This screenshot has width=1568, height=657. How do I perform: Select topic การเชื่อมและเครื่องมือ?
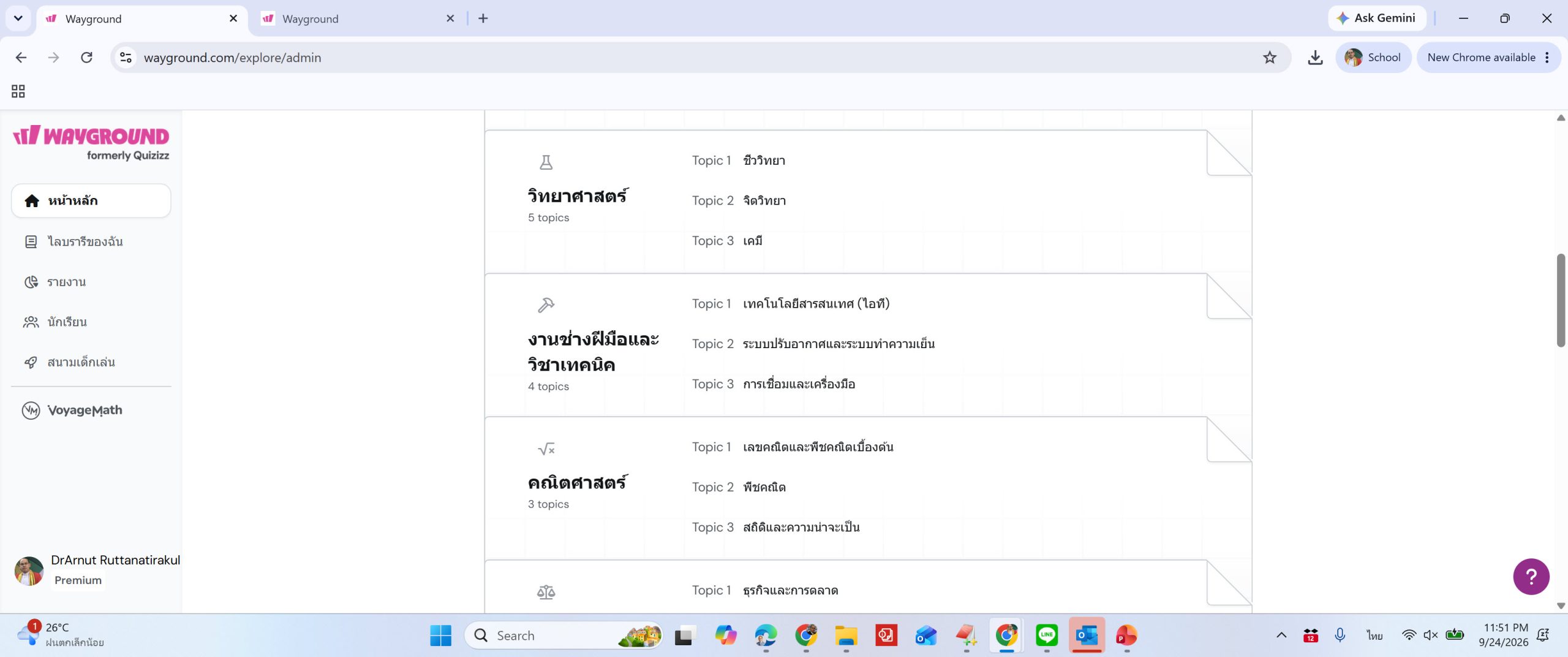[x=799, y=384]
